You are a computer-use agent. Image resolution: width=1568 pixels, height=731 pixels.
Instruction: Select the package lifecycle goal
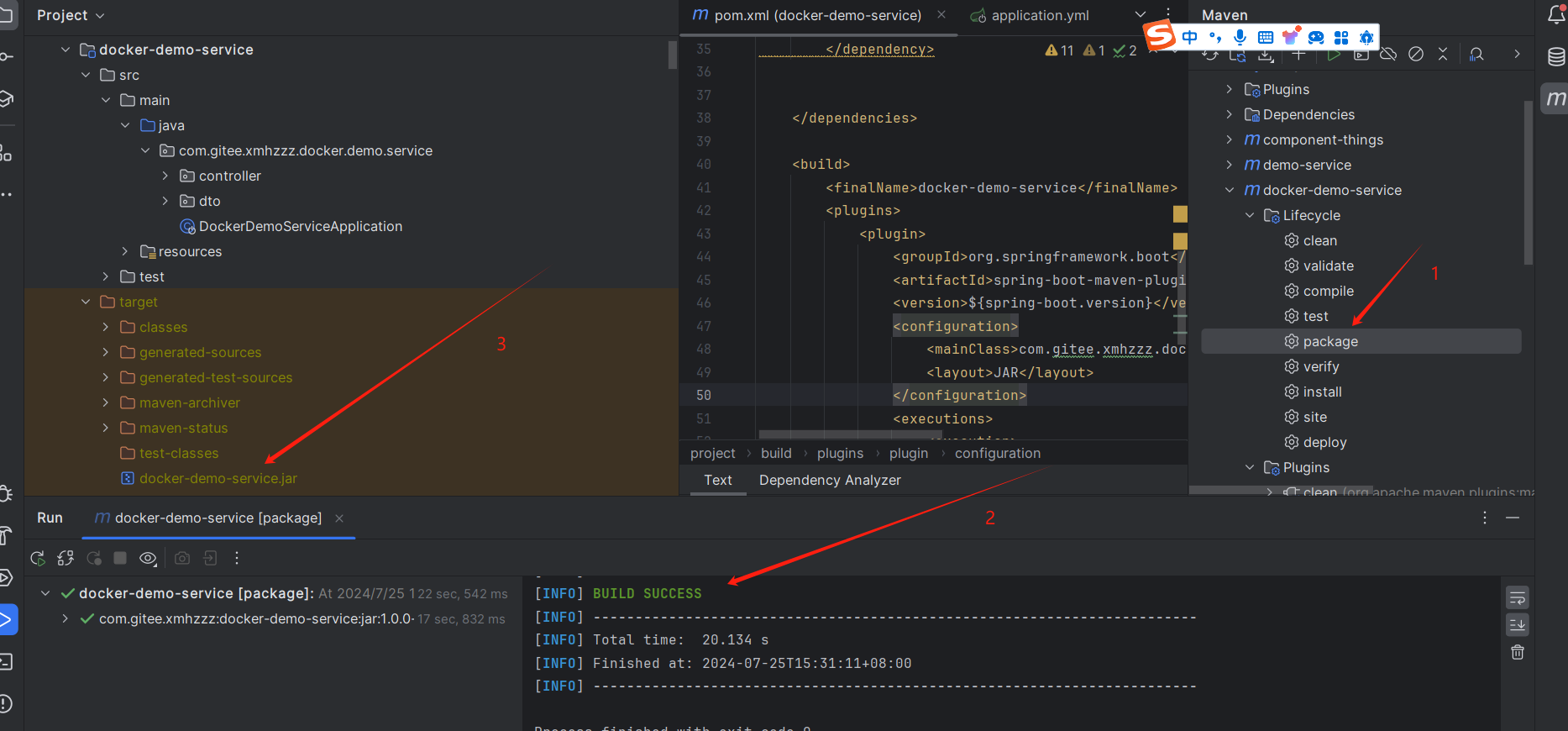pos(1361,341)
